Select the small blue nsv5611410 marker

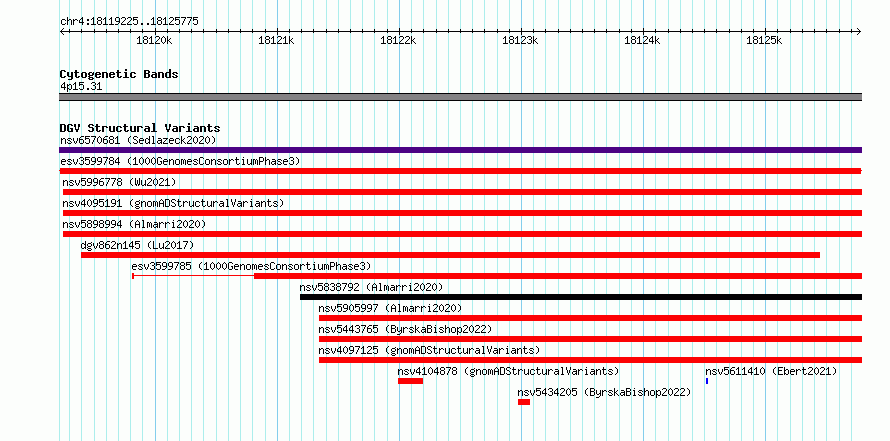[707, 381]
